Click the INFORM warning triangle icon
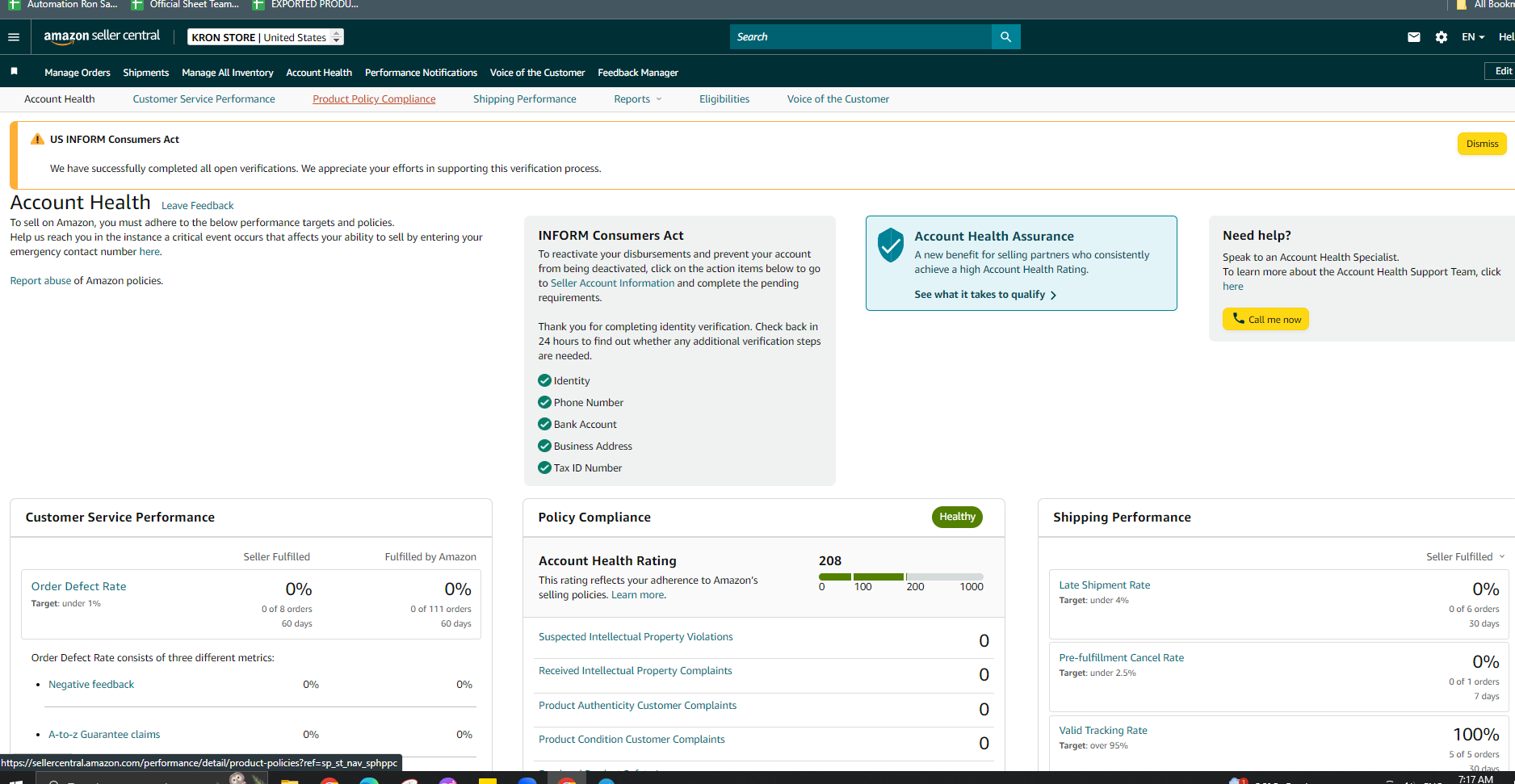Screen dimensions: 1515x784 37,139
